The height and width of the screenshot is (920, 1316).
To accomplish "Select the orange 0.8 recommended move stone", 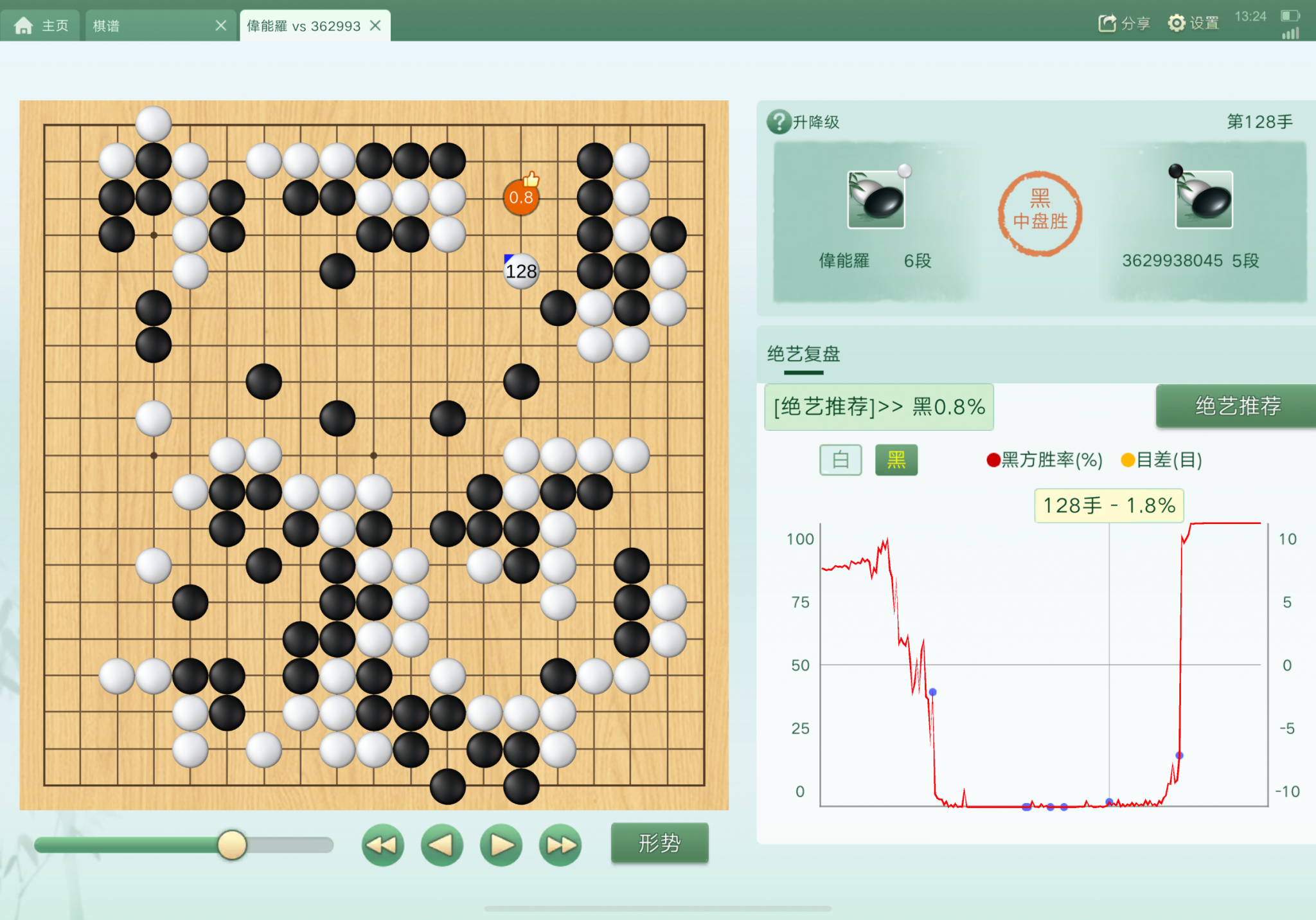I will [x=521, y=197].
